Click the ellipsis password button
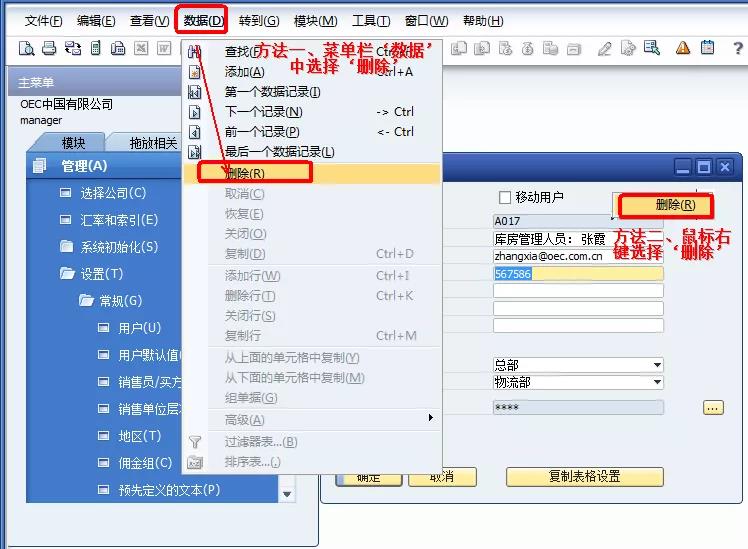This screenshot has width=748, height=549. pos(713,407)
